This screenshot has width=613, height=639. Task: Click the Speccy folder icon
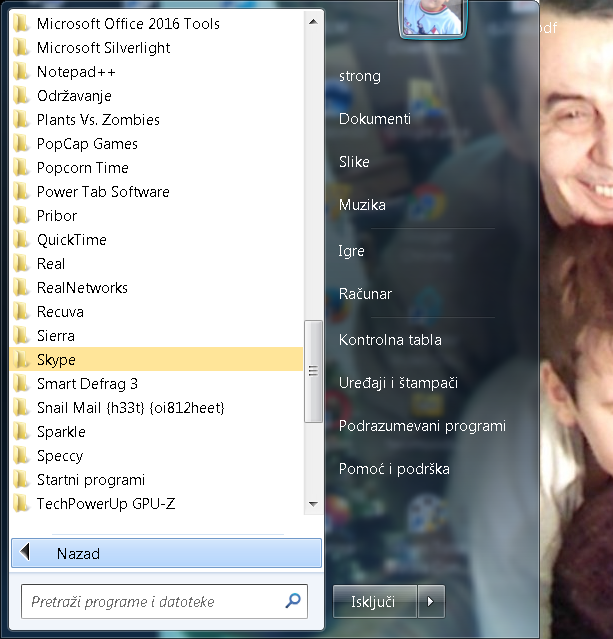20,456
